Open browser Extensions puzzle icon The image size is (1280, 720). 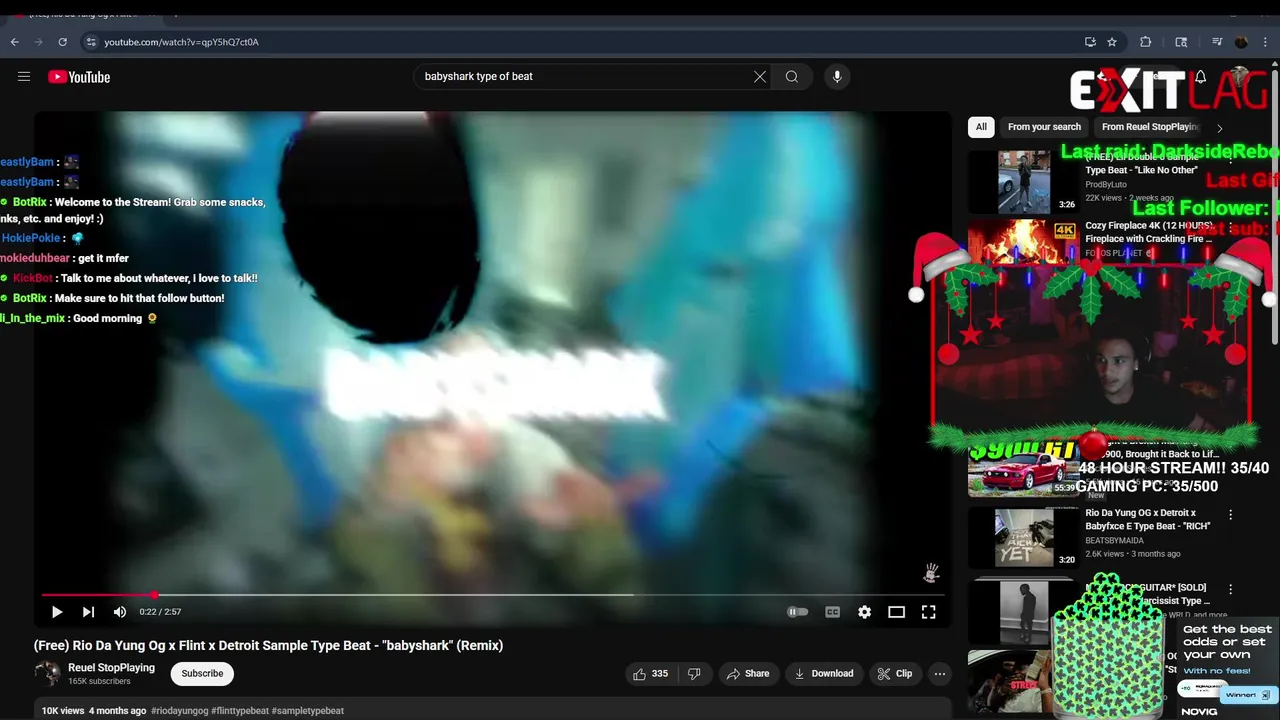(1146, 42)
